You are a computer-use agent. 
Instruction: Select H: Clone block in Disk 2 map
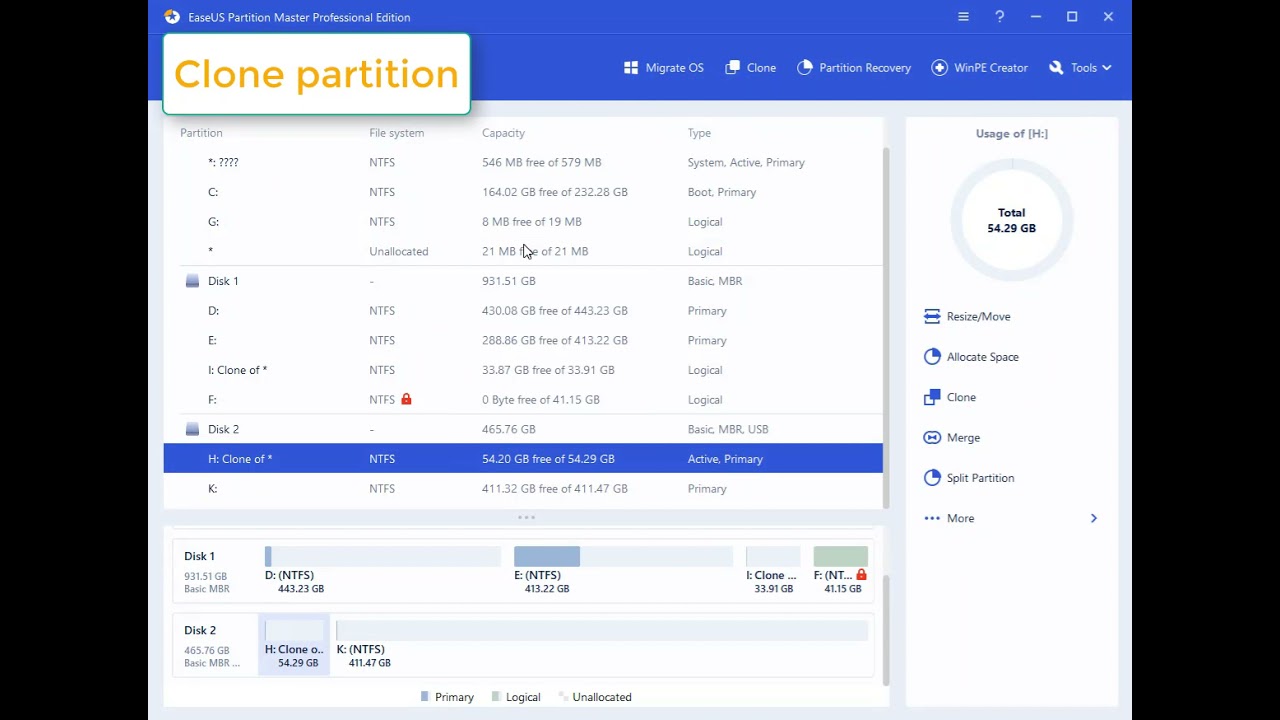pyautogui.click(x=294, y=645)
